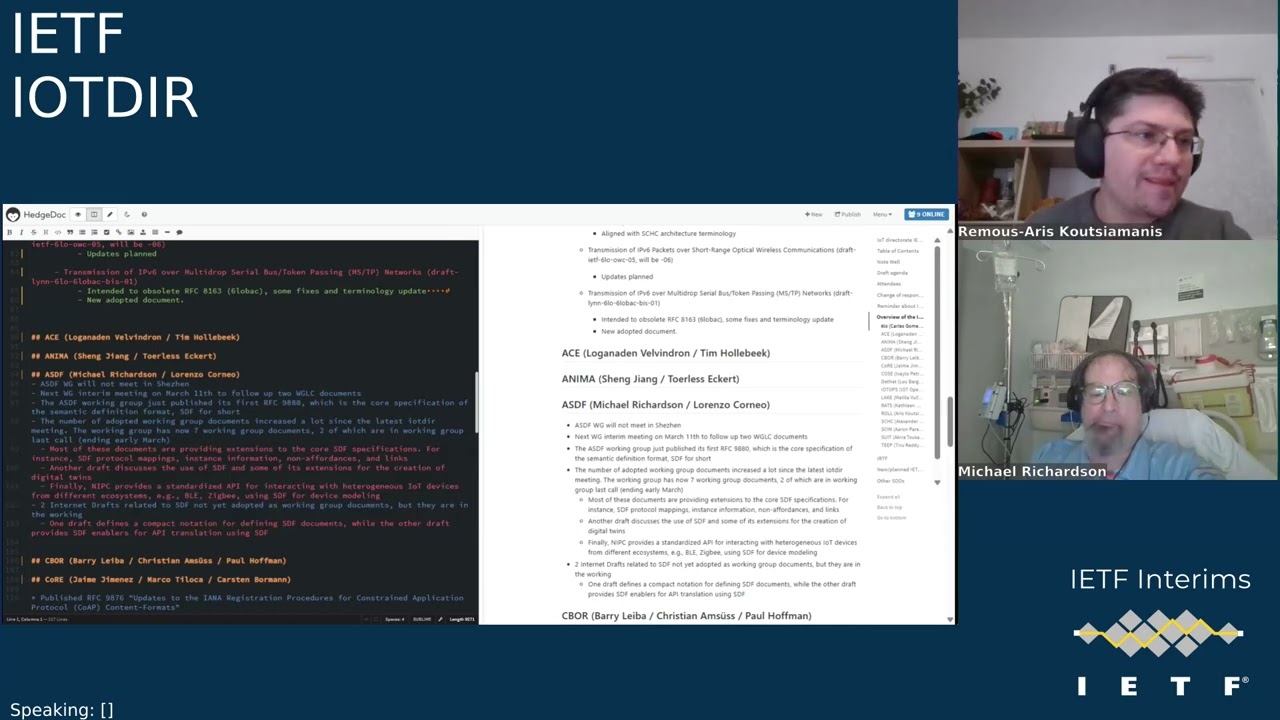Select ACE TOC entry in sidebar
Viewport: 1280px width, 720px height.
[900, 334]
